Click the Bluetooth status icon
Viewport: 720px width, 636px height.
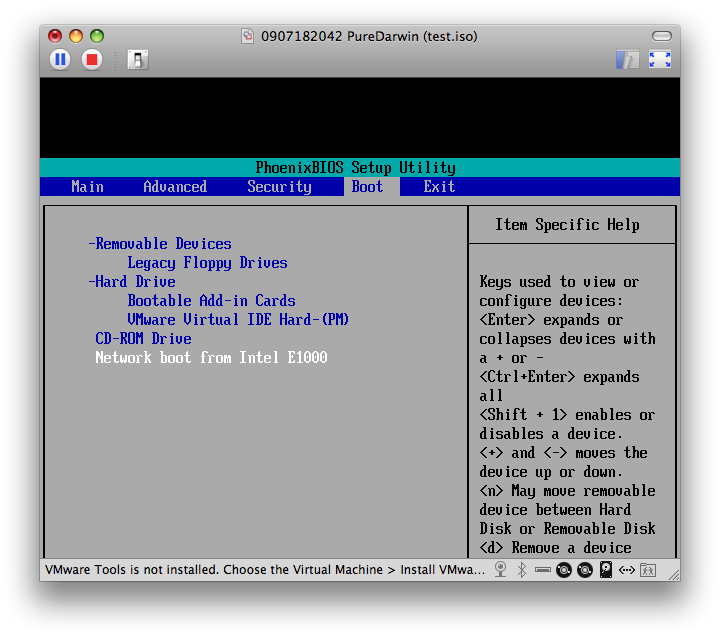522,570
